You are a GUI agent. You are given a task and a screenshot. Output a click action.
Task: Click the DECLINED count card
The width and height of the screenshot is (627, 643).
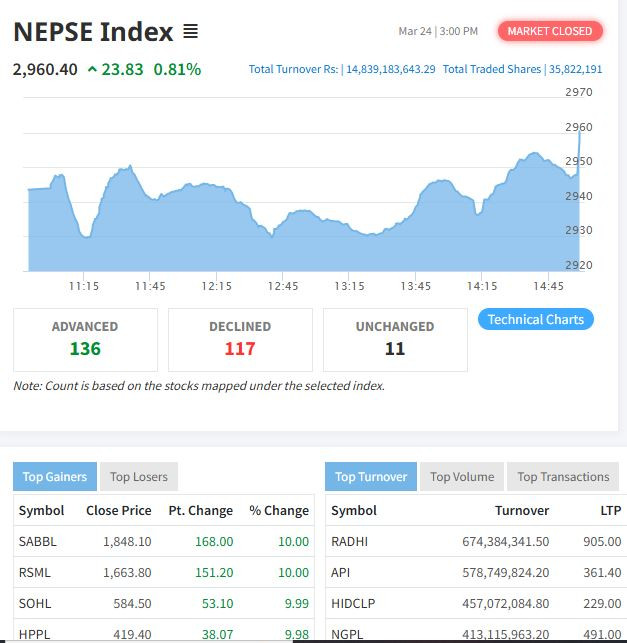[x=240, y=339]
